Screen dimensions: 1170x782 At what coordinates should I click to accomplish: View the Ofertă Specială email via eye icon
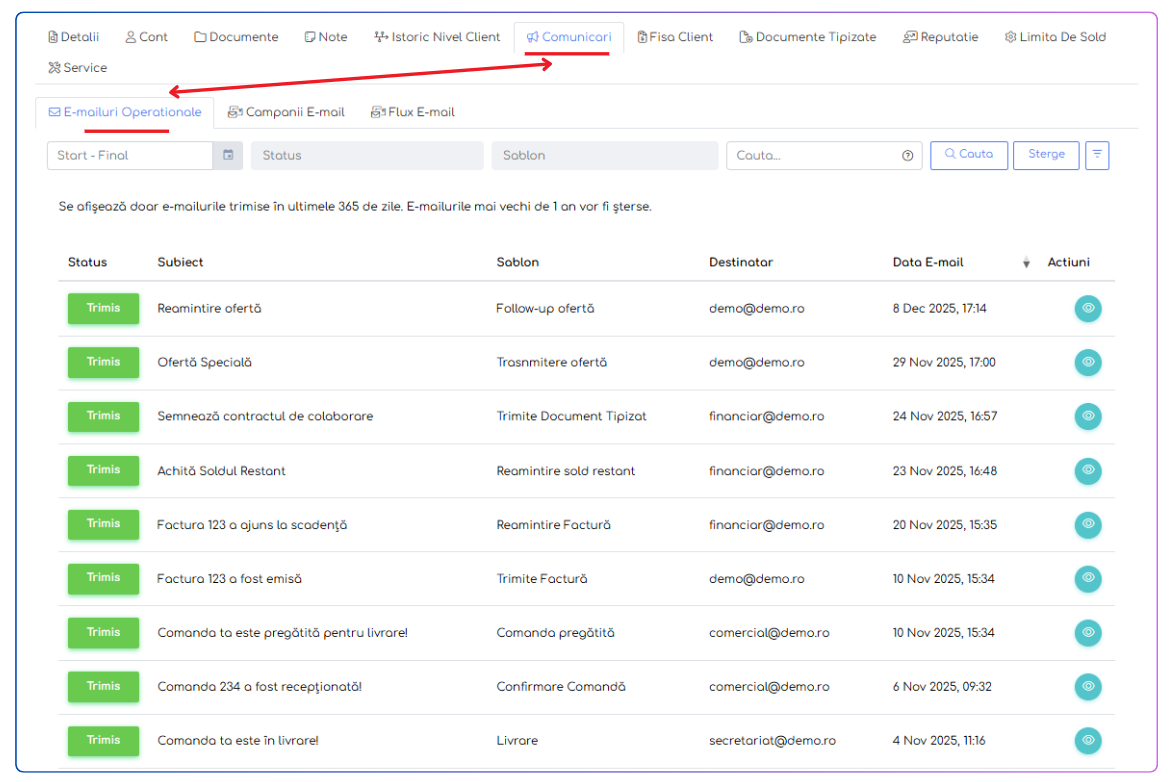(x=1088, y=362)
